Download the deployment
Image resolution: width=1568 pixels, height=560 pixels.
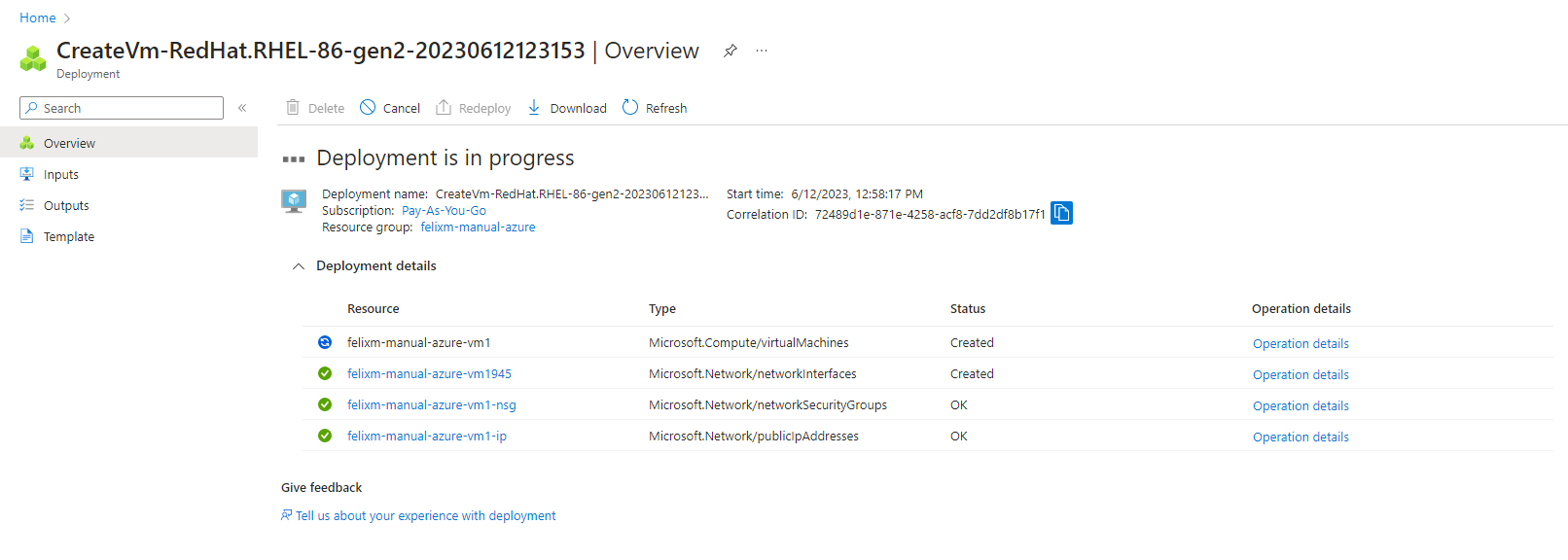tap(566, 108)
